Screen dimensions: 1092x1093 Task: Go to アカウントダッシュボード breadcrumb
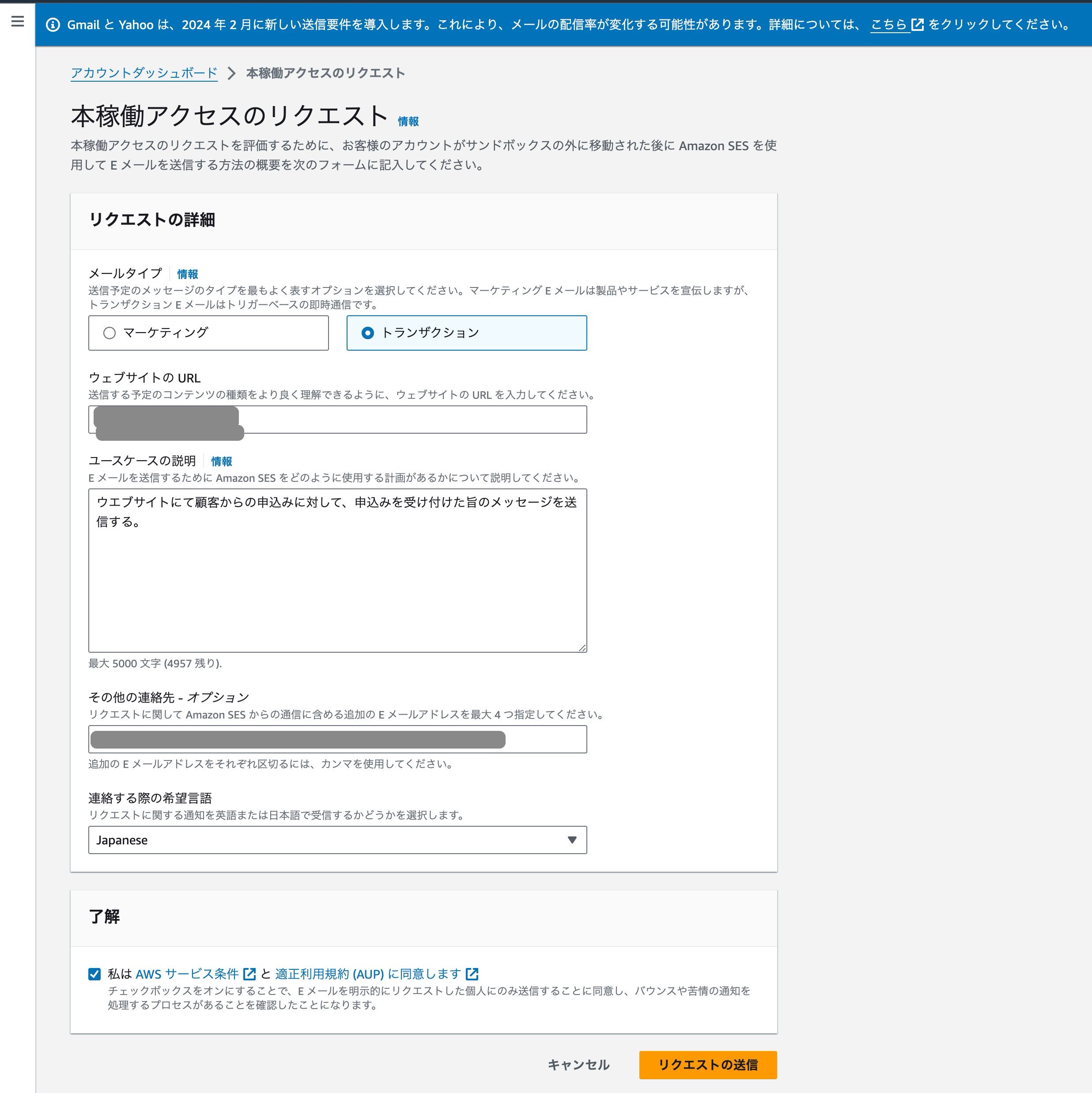(144, 73)
